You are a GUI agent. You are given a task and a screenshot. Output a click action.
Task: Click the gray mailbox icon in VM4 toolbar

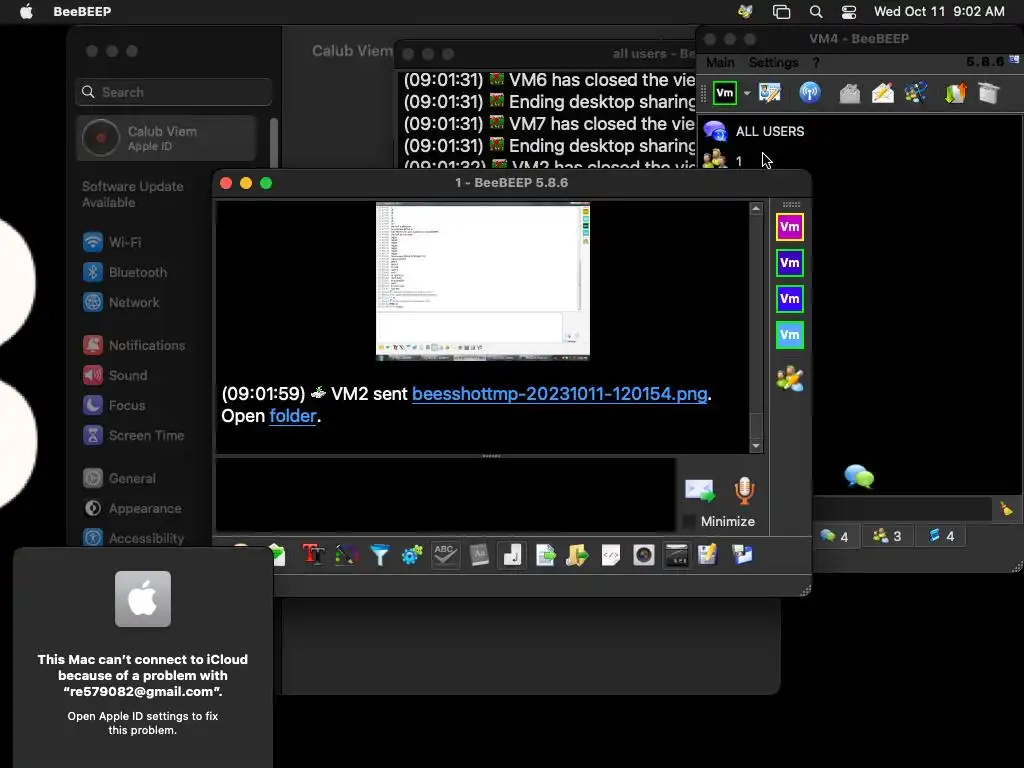(849, 93)
